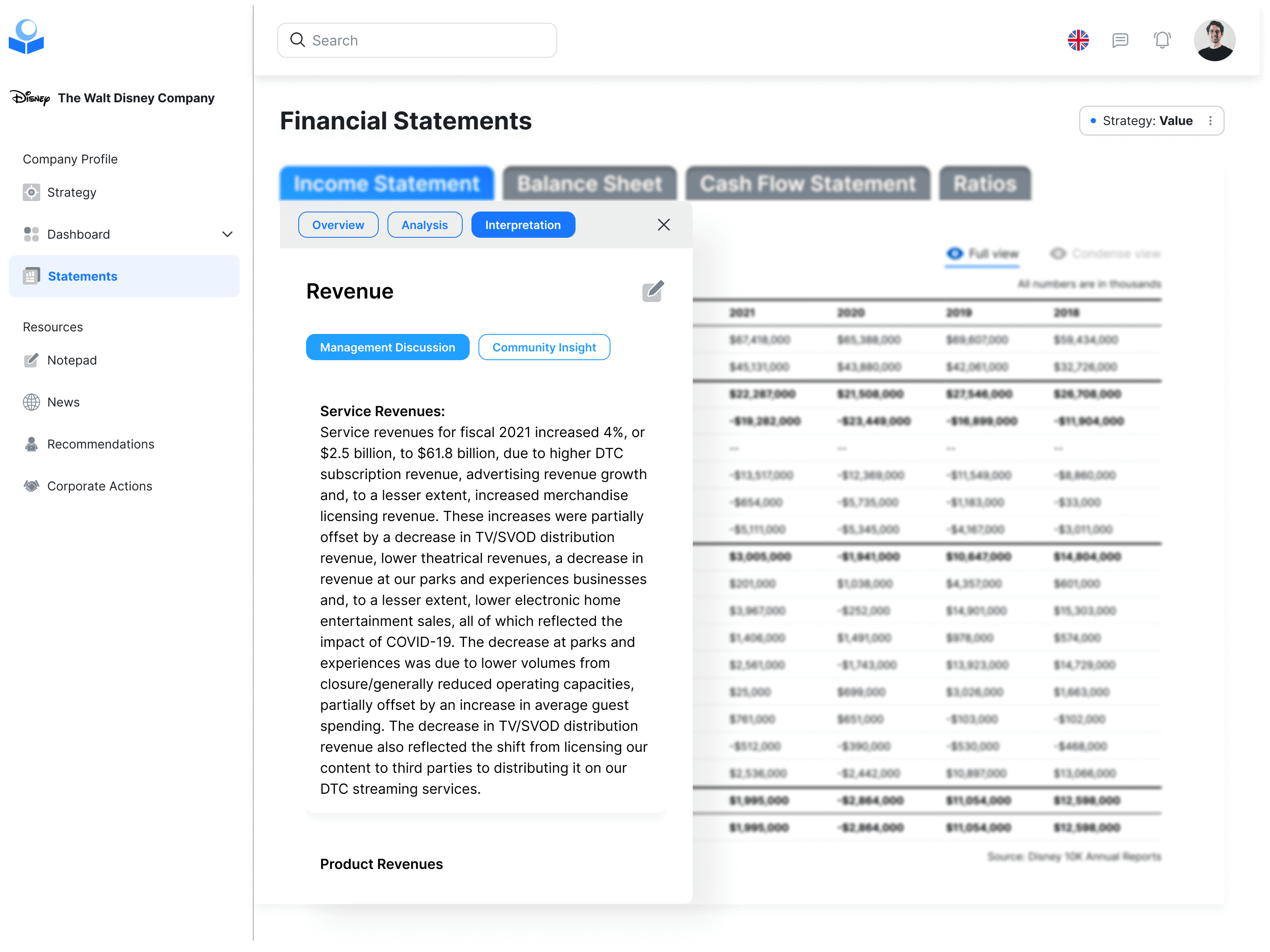The width and height of the screenshot is (1270, 952).
Task: Click the Product Revenues heading
Action: [x=381, y=864]
